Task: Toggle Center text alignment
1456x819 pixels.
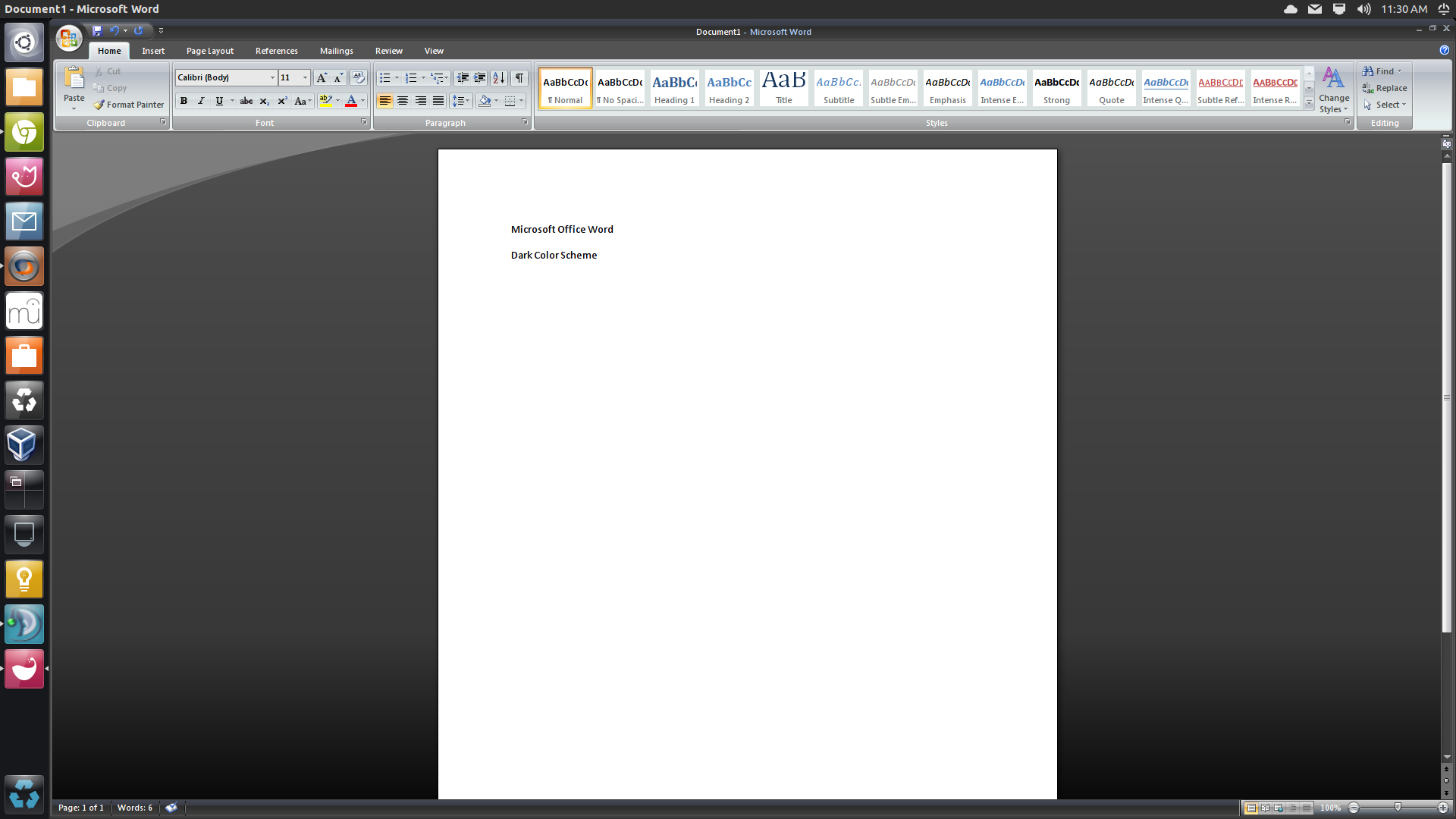Action: (x=403, y=101)
